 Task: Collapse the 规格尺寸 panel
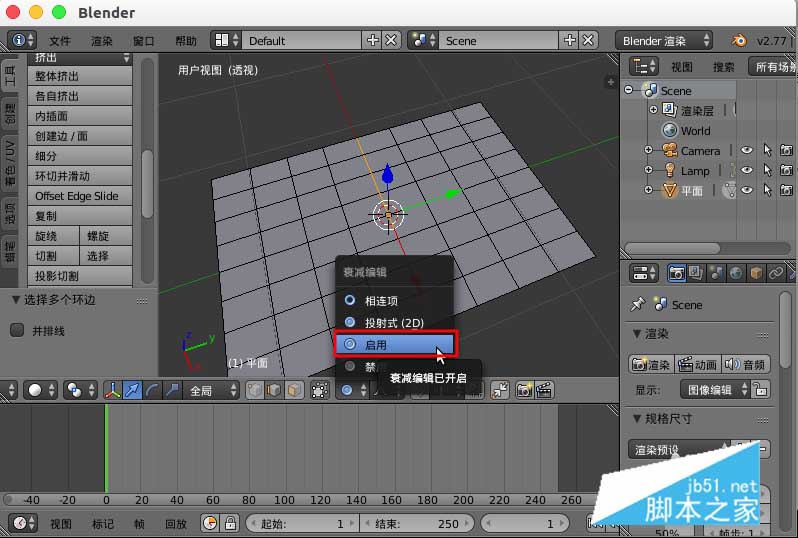(637, 418)
